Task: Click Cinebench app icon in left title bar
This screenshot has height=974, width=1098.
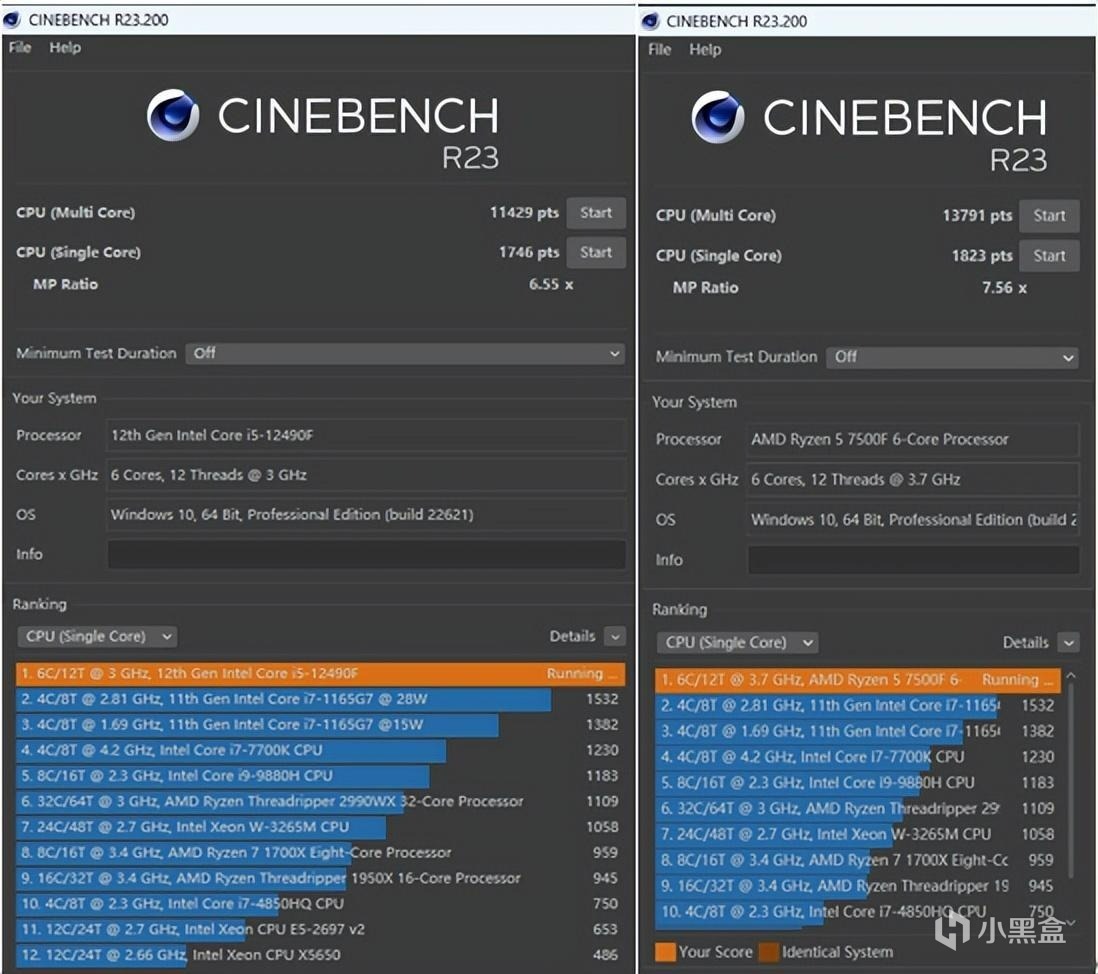Action: [x=11, y=20]
